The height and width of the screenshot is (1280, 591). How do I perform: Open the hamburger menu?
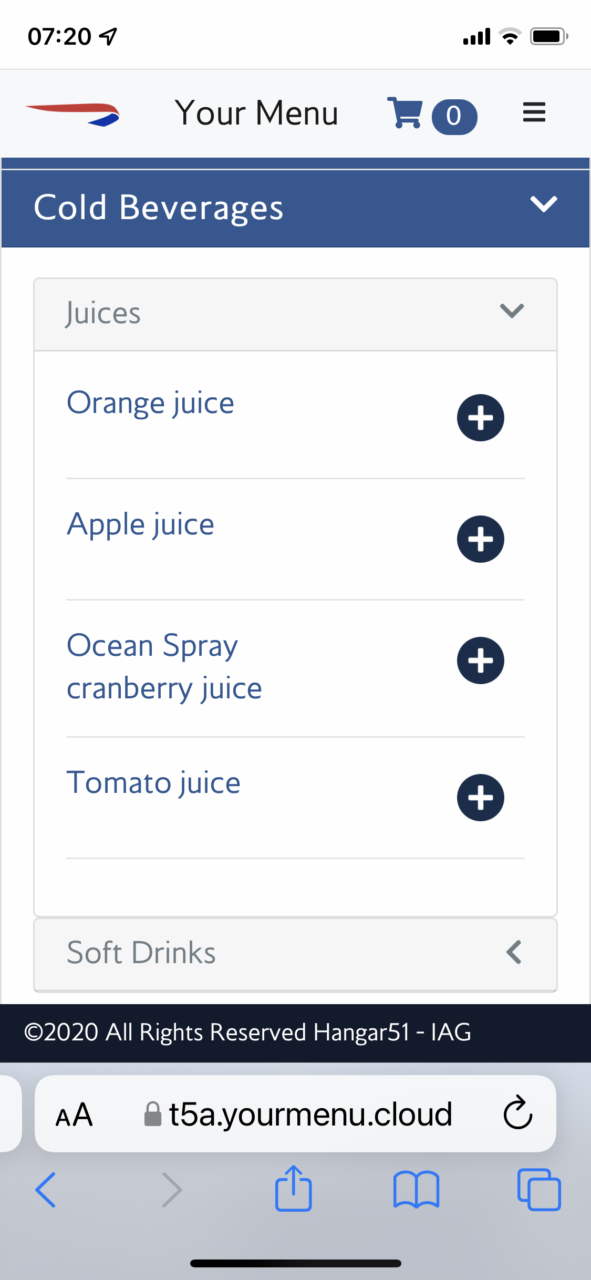[x=534, y=113]
